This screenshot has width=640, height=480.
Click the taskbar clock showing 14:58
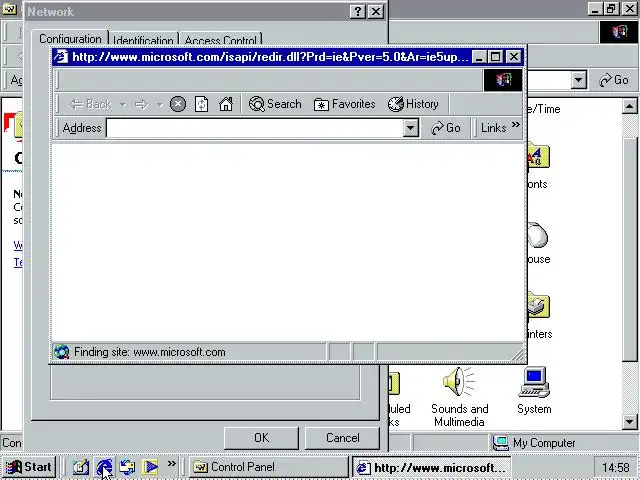(616, 467)
